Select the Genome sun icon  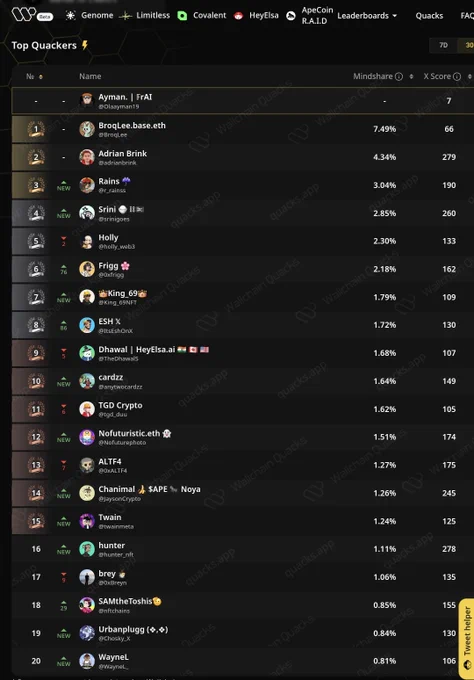pos(70,16)
